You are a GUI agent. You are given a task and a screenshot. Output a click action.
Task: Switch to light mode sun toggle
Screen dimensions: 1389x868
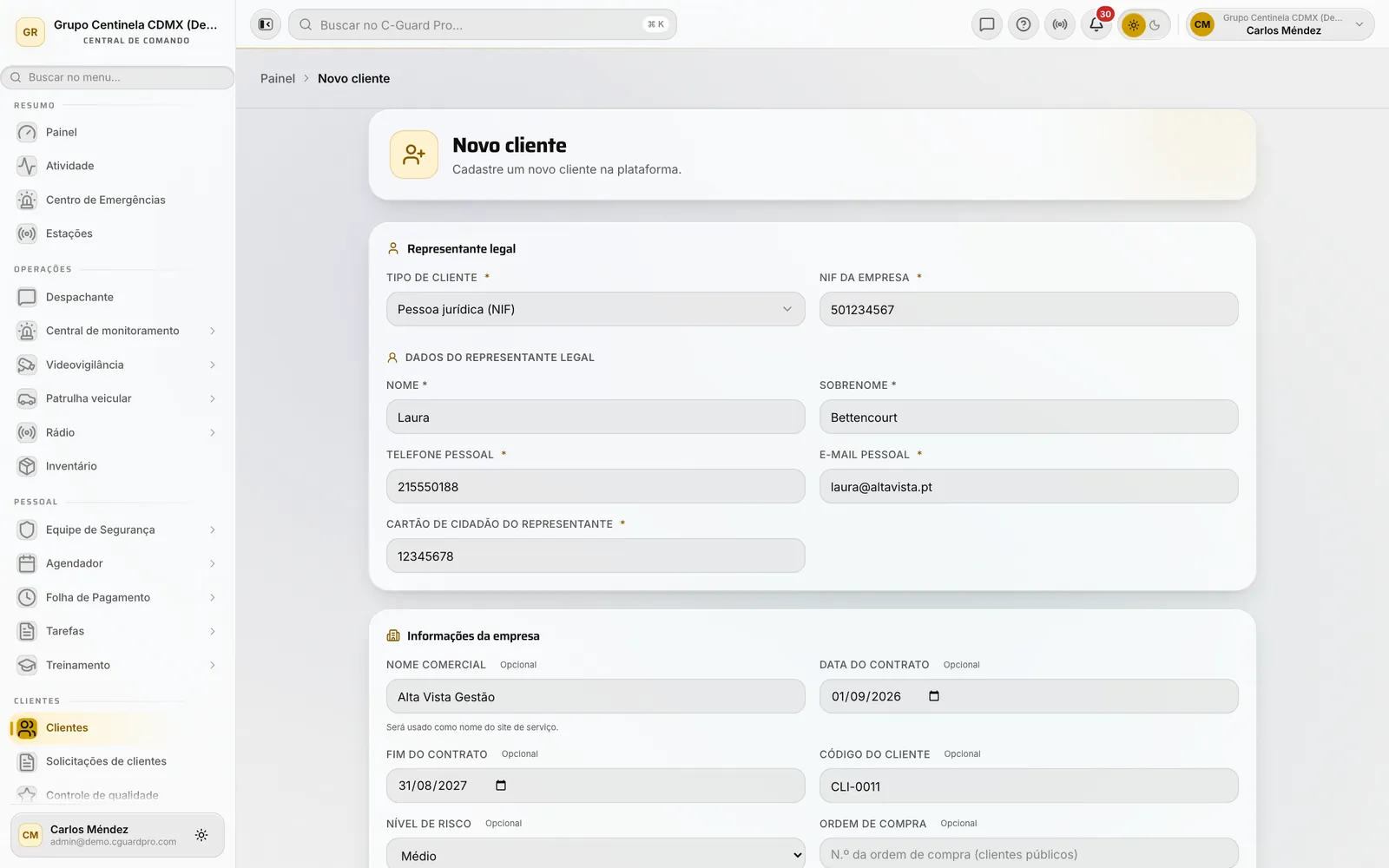coord(1133,25)
